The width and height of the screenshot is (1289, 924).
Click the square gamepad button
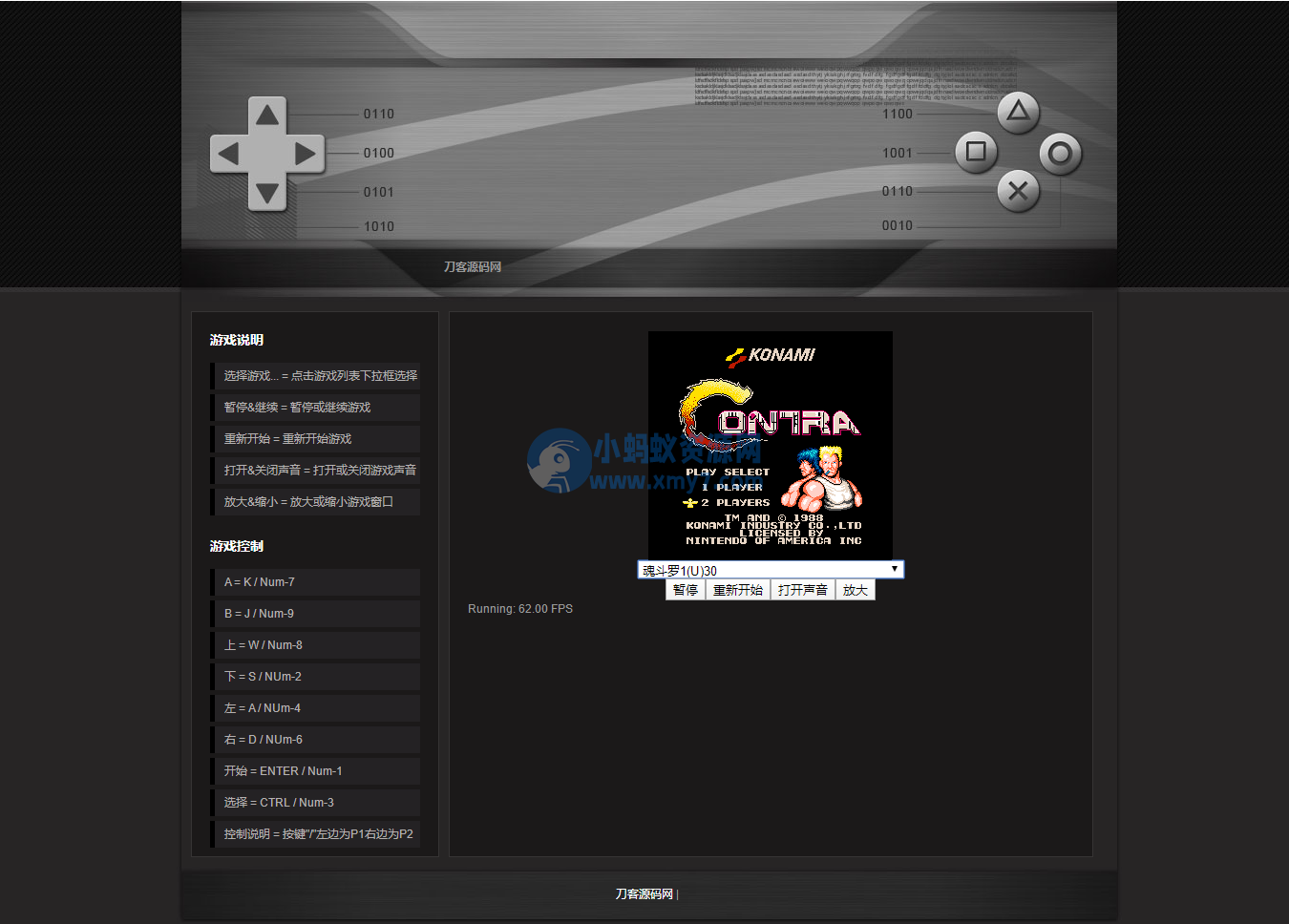click(976, 152)
